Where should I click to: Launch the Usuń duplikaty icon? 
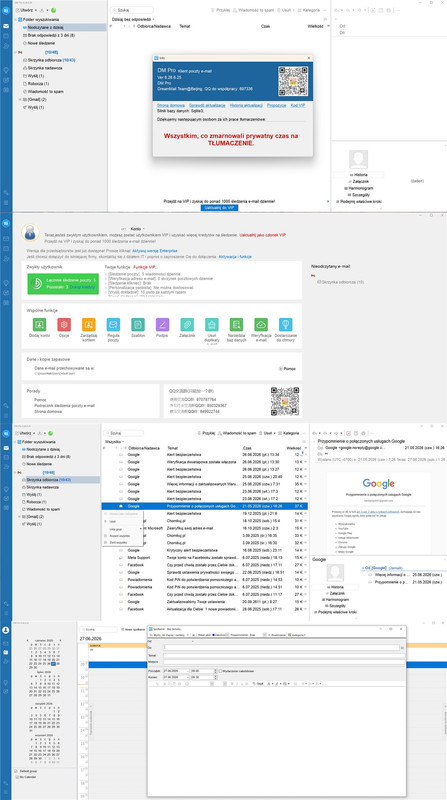(x=212, y=324)
